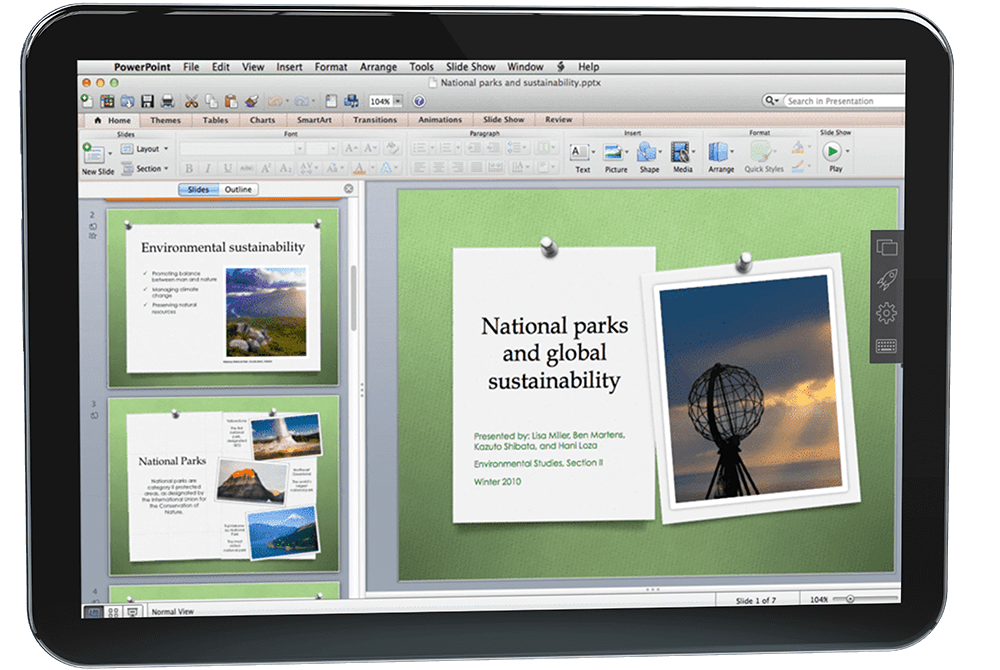Switch to Slide Sorter view icon

point(113,612)
